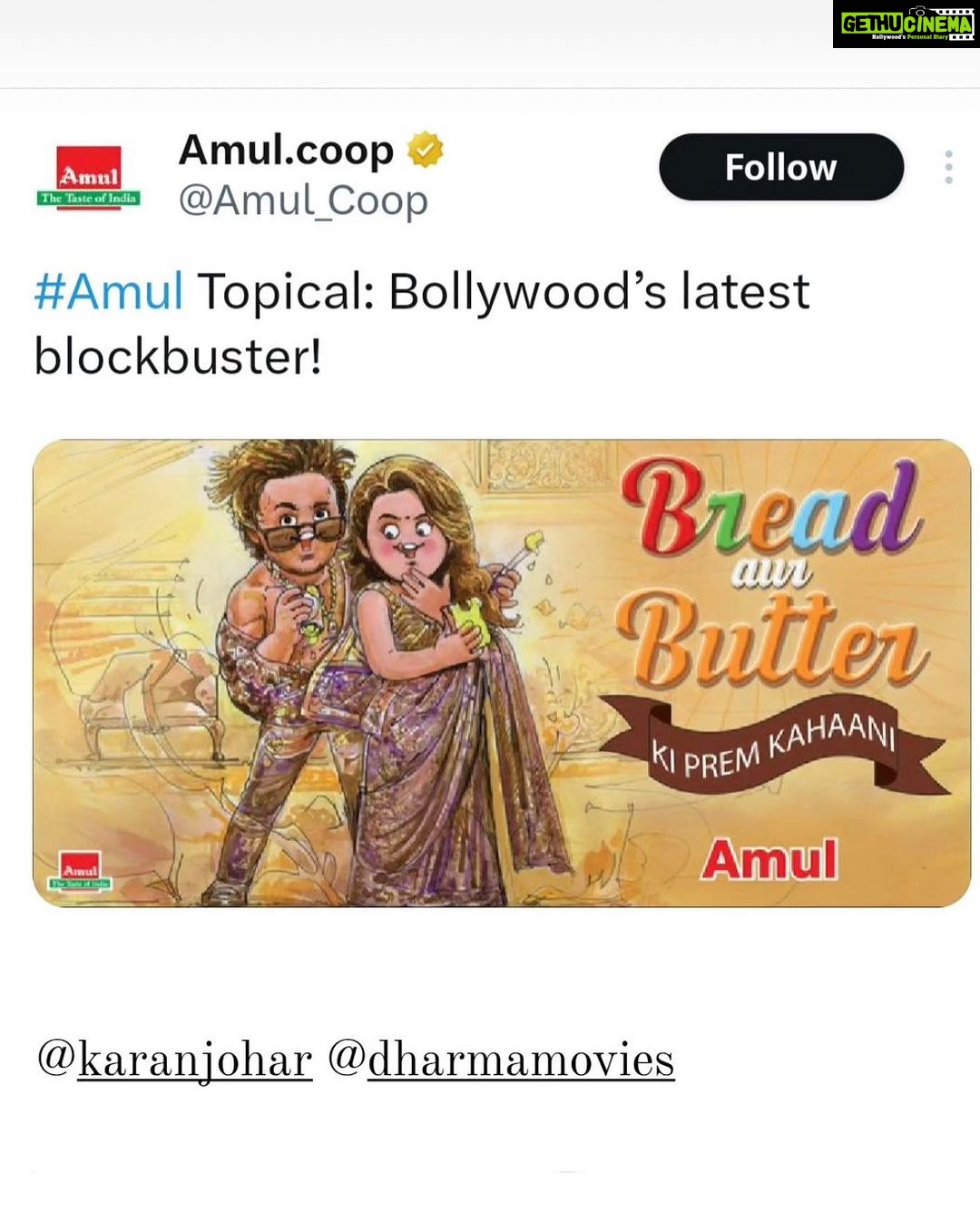The height and width of the screenshot is (1212, 980).
Task: Open the Amul profile picture logo
Action: (x=89, y=177)
